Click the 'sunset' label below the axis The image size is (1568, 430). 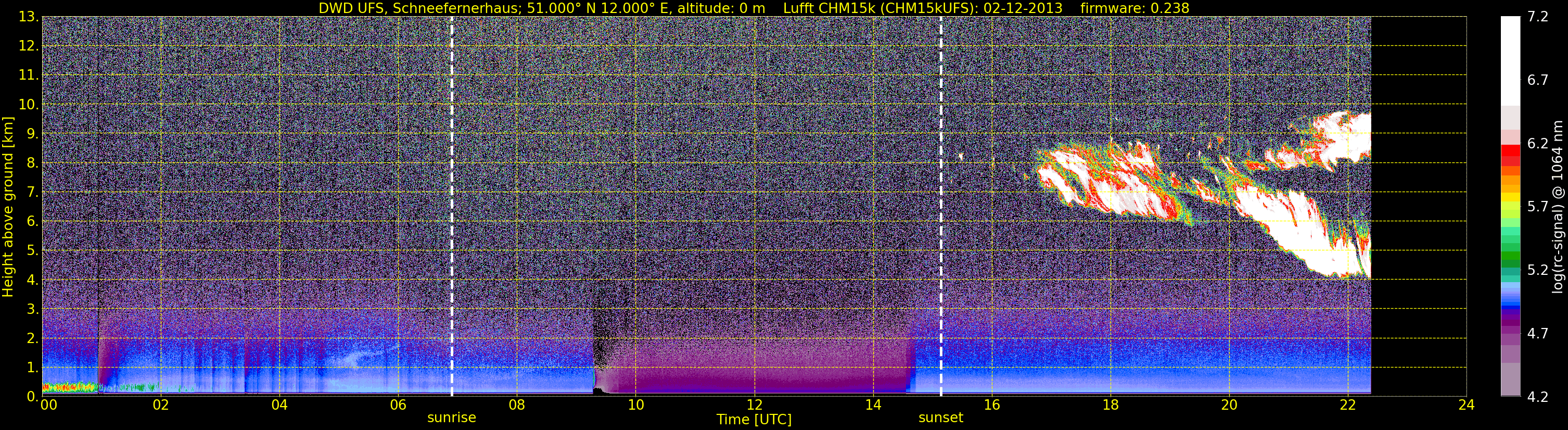point(941,418)
